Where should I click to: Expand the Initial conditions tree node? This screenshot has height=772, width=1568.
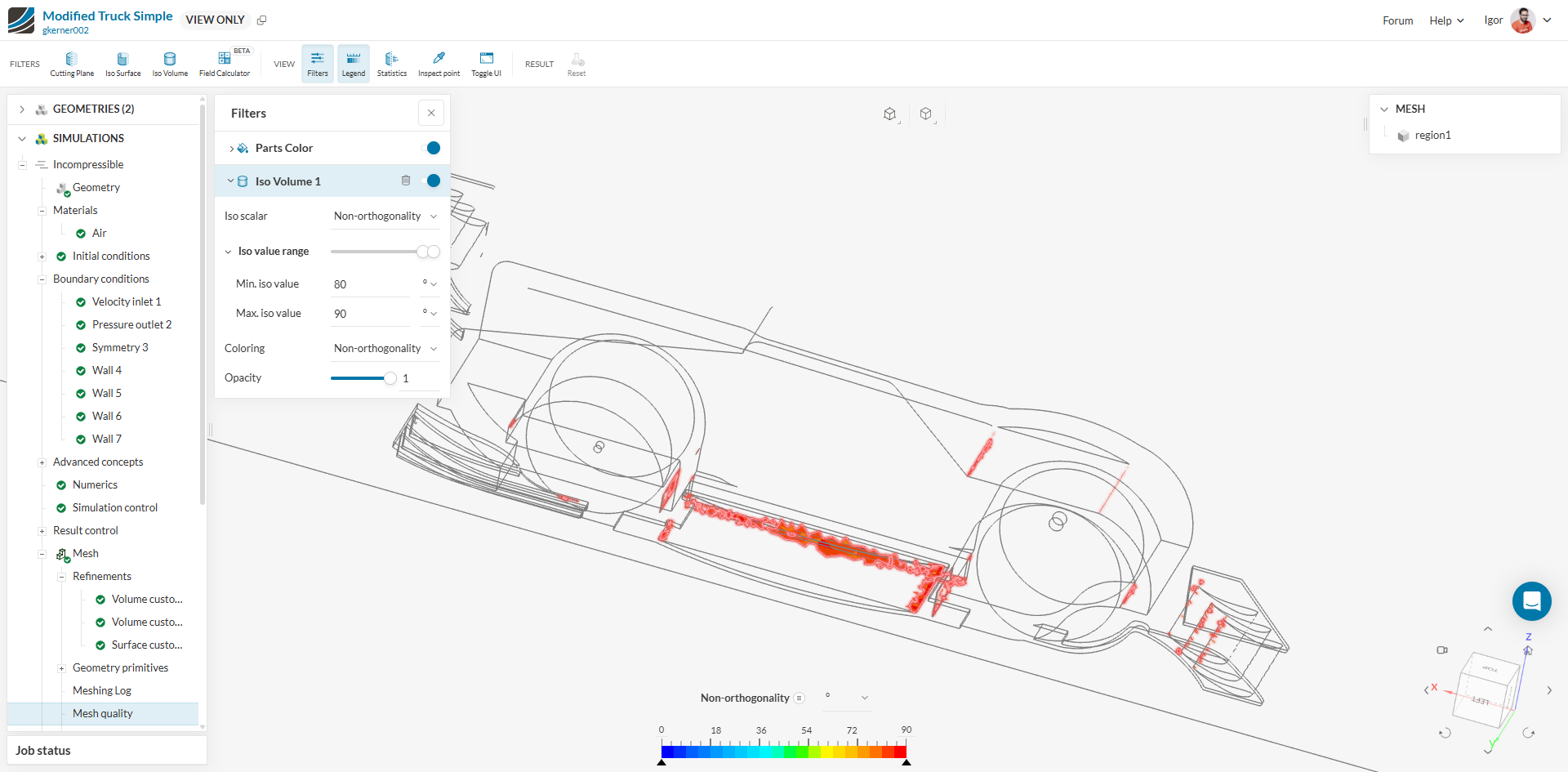[42, 257]
